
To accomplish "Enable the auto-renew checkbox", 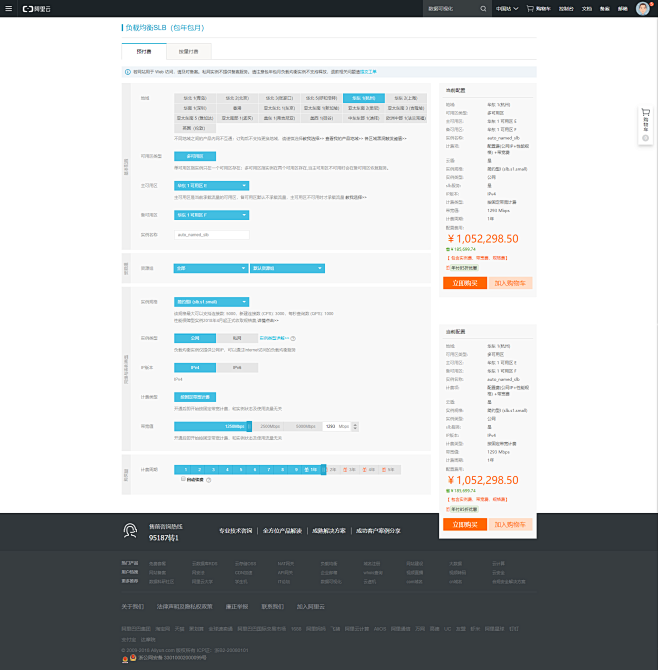I will (183, 479).
